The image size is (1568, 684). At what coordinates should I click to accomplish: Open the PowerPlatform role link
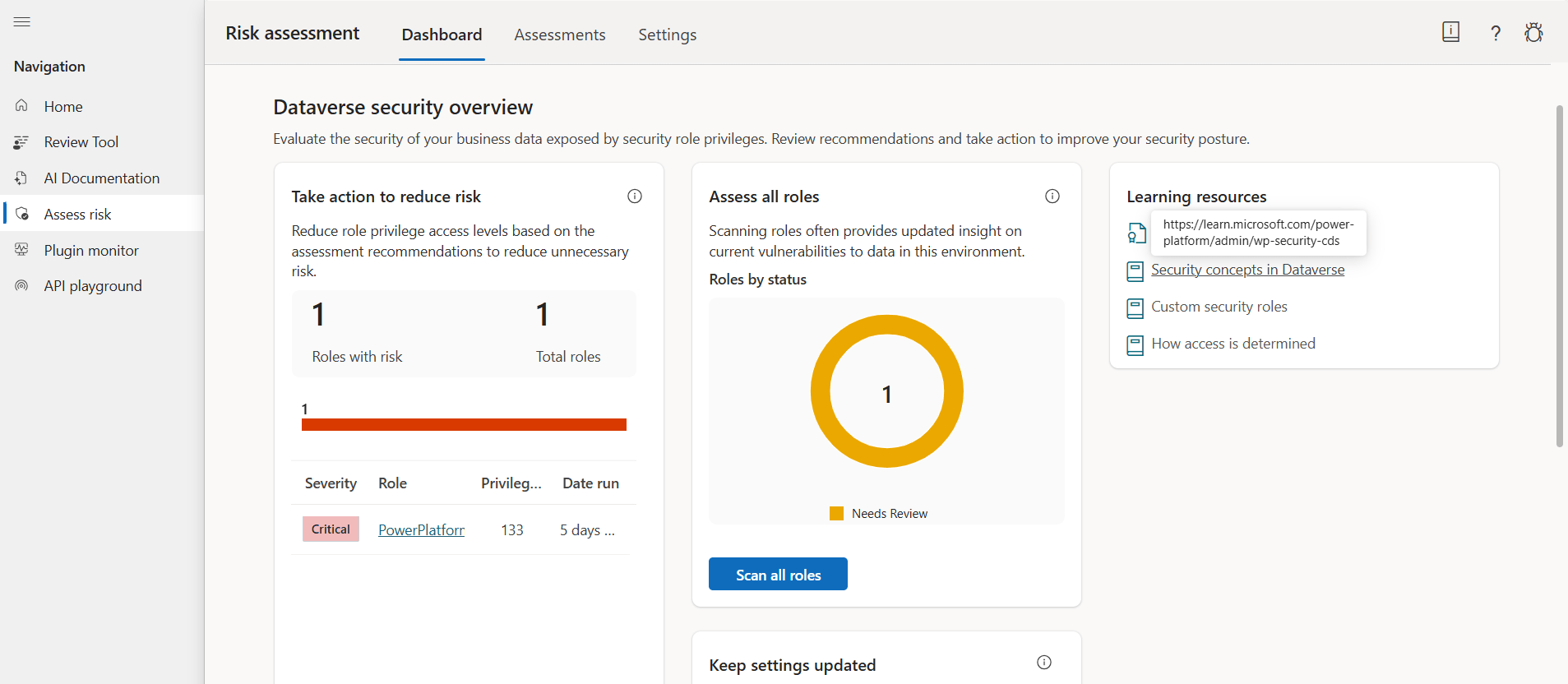point(421,530)
